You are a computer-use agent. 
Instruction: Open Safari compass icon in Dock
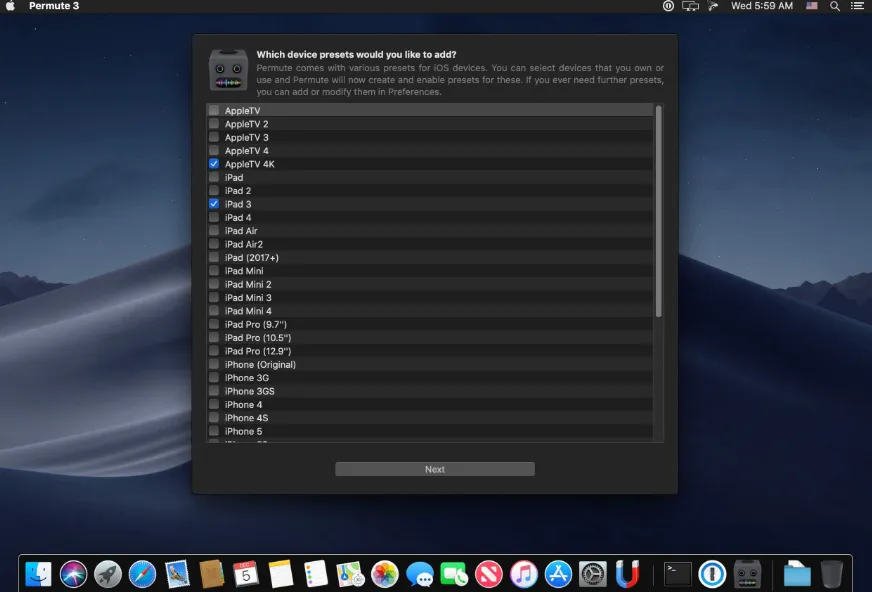pyautogui.click(x=142, y=574)
